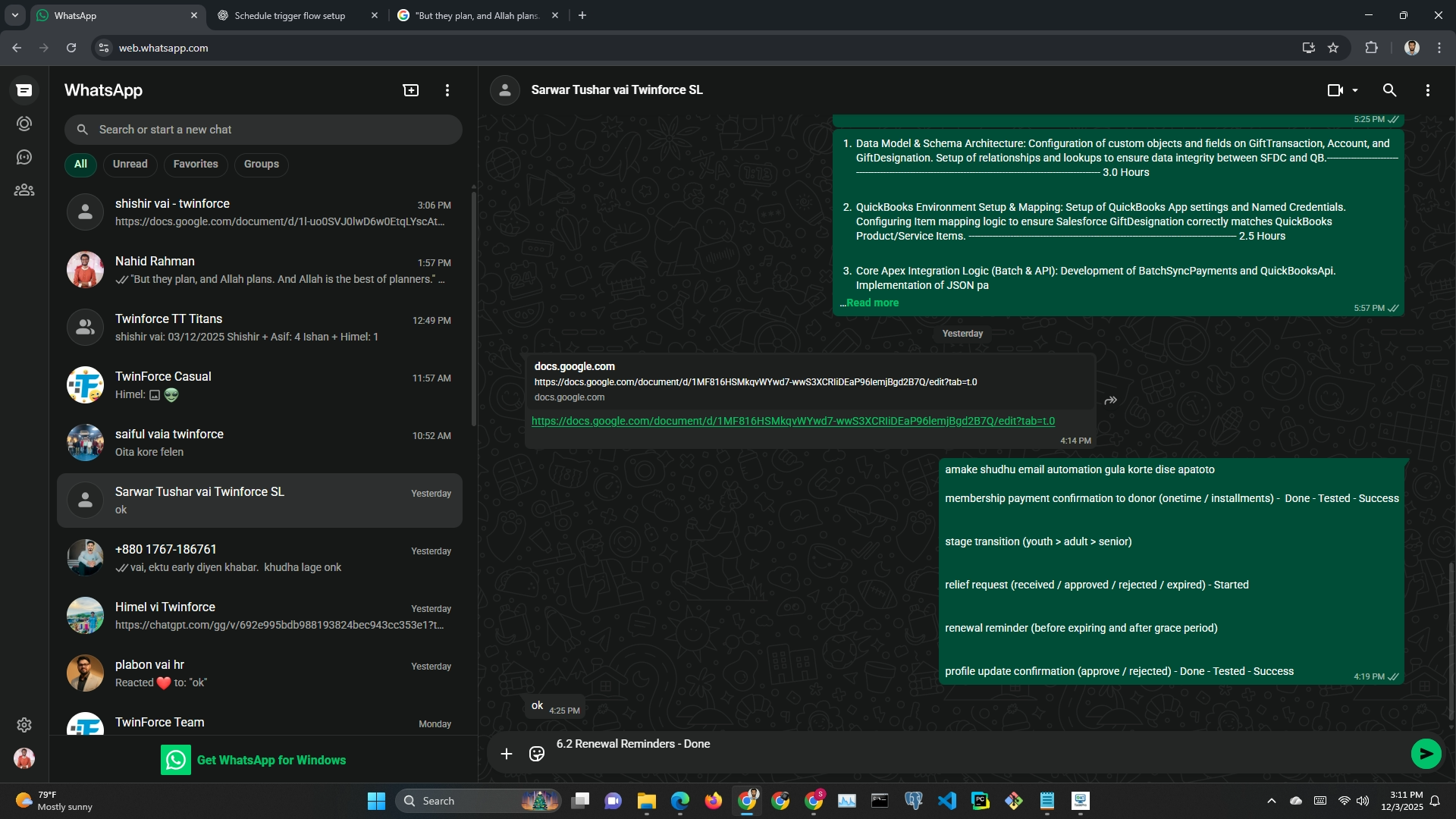Screen dimensions: 1456x819
Task: Expand the video call dropdown arrow
Action: 1355,90
